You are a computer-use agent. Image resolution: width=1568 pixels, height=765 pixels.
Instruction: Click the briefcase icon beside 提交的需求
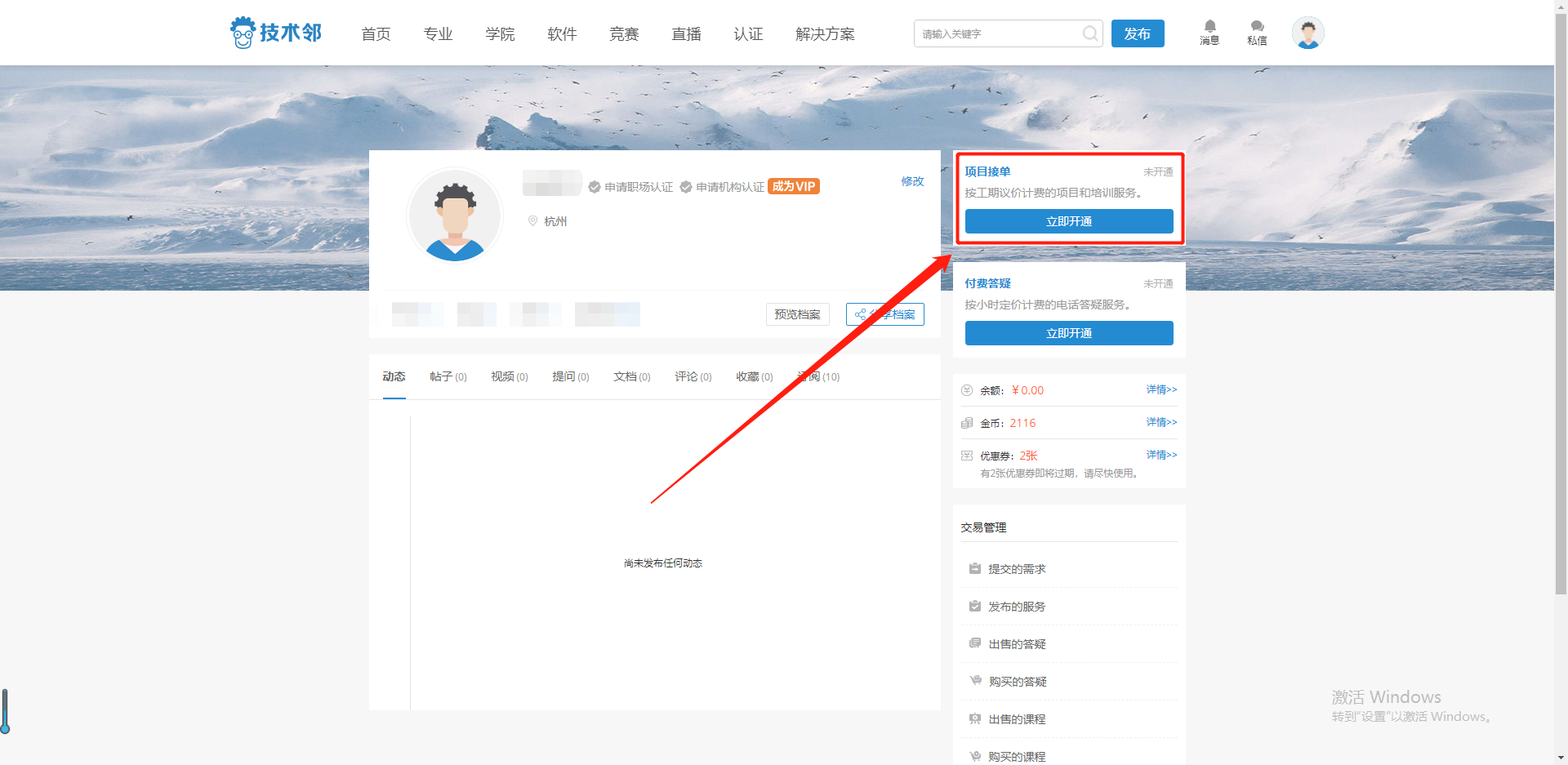click(x=974, y=567)
